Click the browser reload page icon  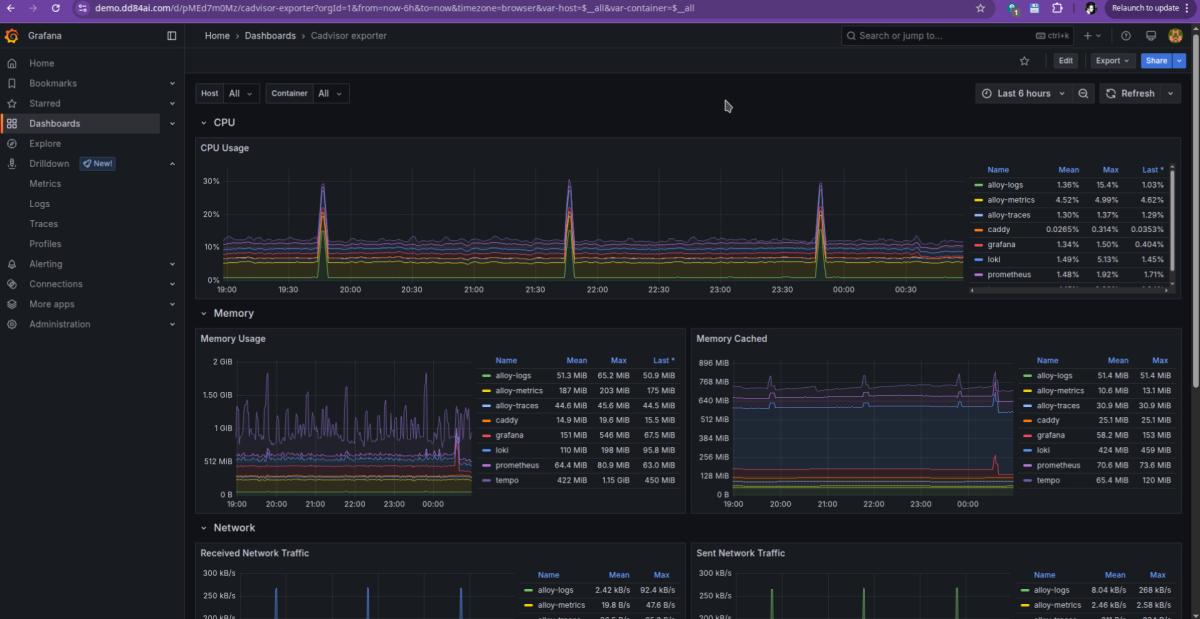point(54,8)
